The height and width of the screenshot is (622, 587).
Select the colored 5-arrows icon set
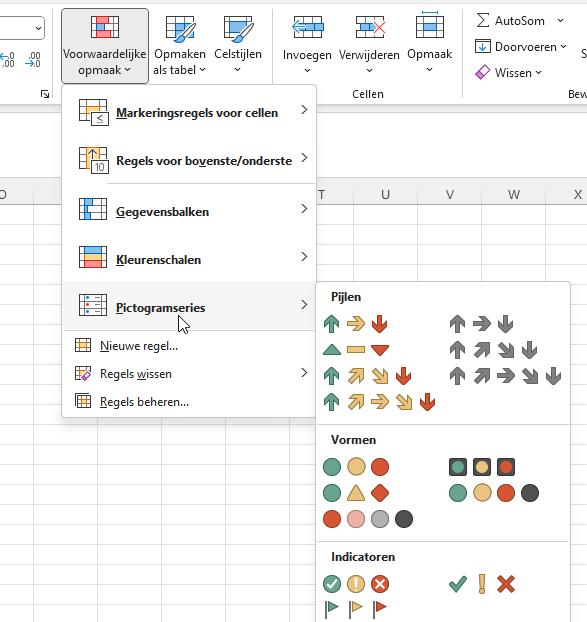pyautogui.click(x=380, y=402)
